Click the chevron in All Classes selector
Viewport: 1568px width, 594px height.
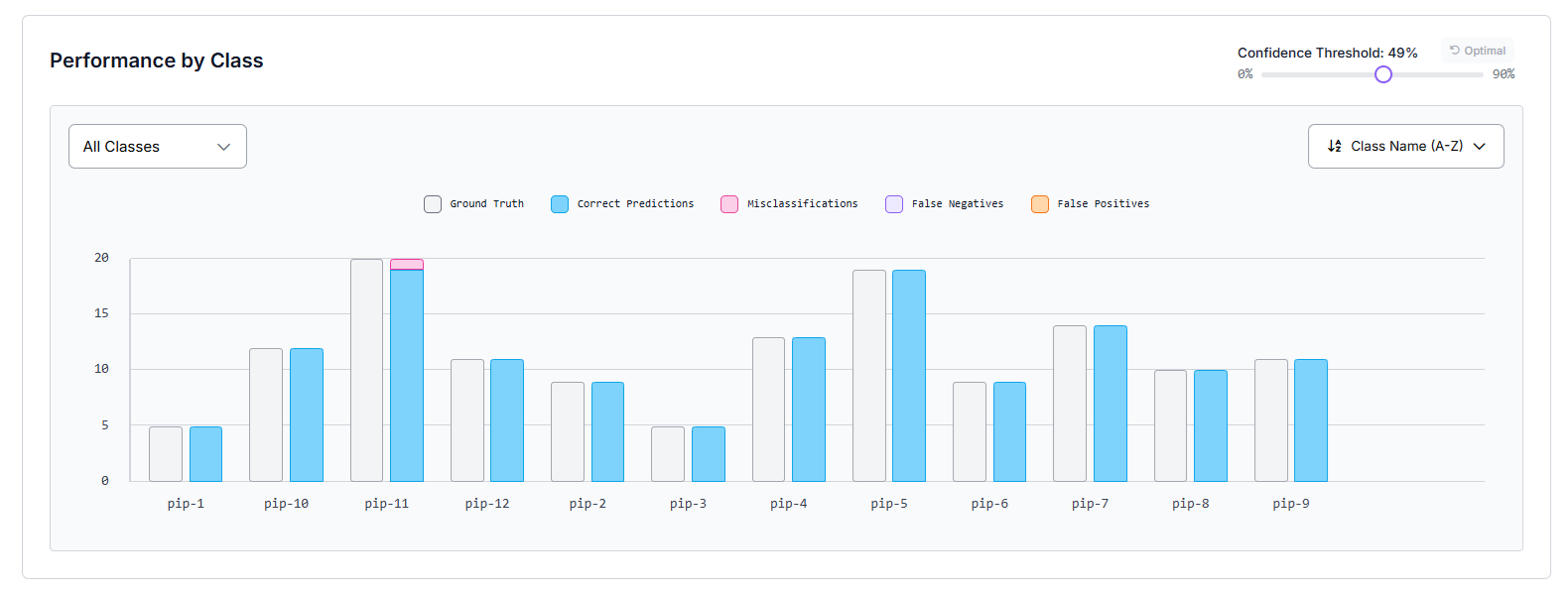coord(223,147)
